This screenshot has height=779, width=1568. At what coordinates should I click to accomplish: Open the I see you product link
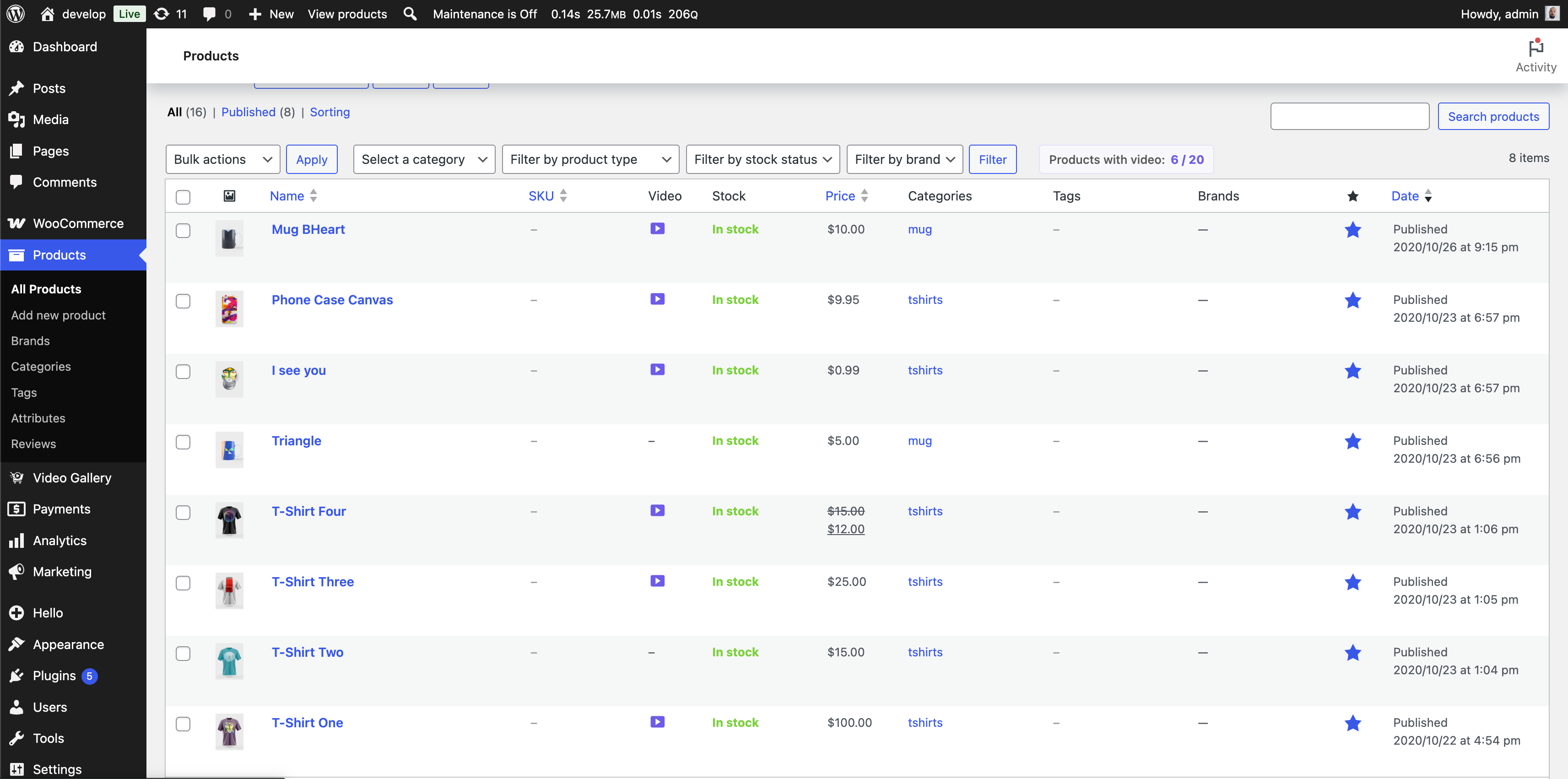pos(298,370)
